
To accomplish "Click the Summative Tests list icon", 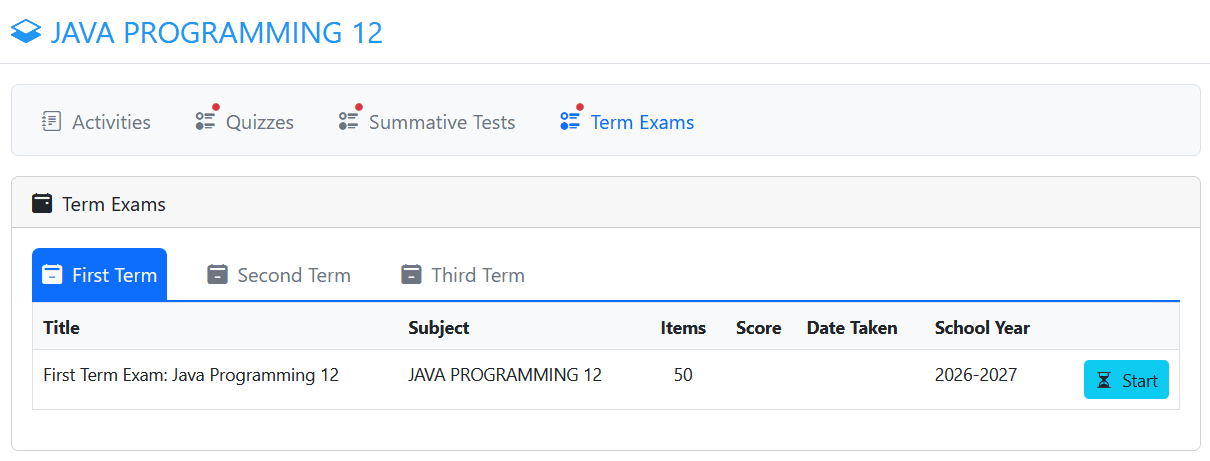I will (349, 119).
